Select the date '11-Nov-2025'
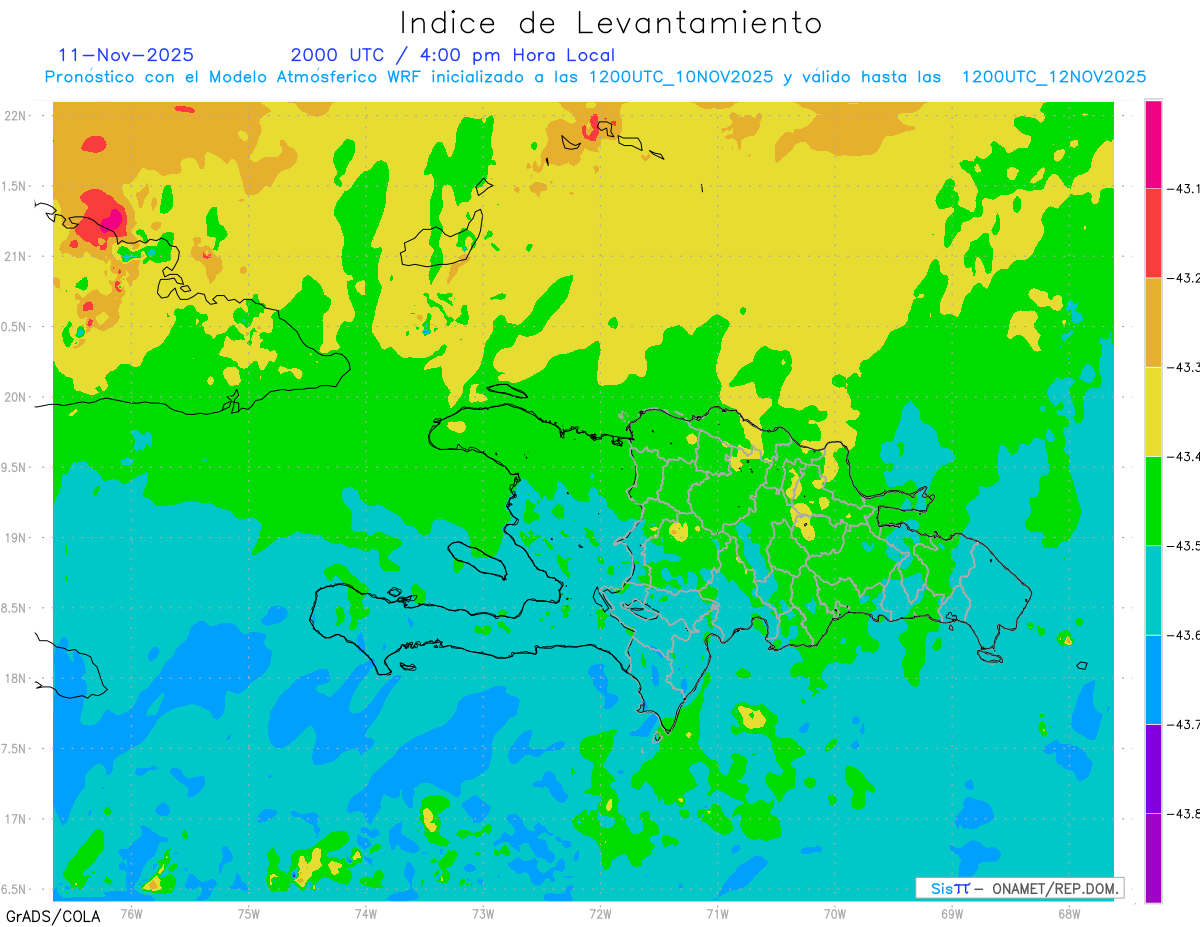 pyautogui.click(x=126, y=55)
